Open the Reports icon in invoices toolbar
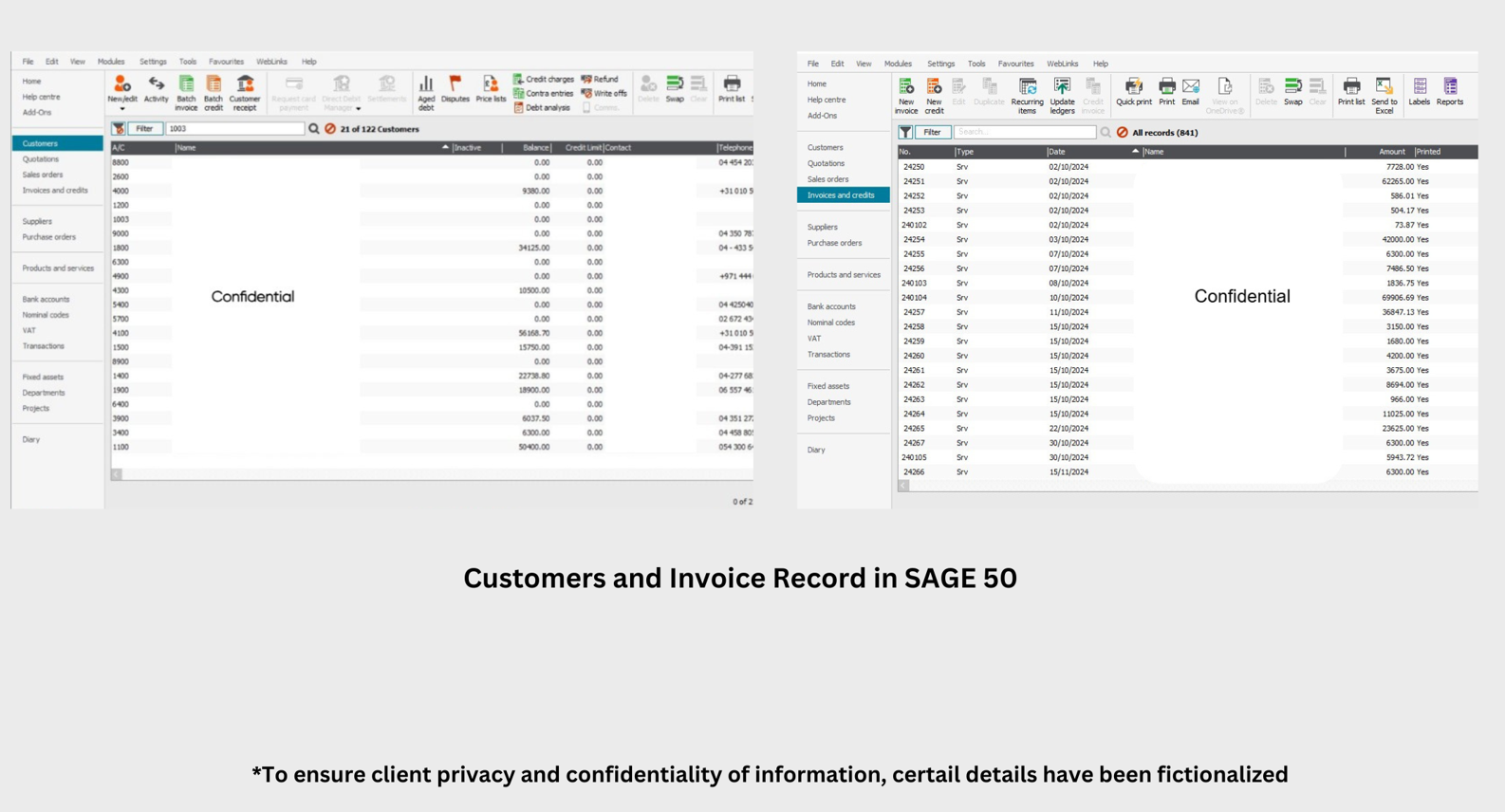The height and width of the screenshot is (812, 1505). (1449, 89)
